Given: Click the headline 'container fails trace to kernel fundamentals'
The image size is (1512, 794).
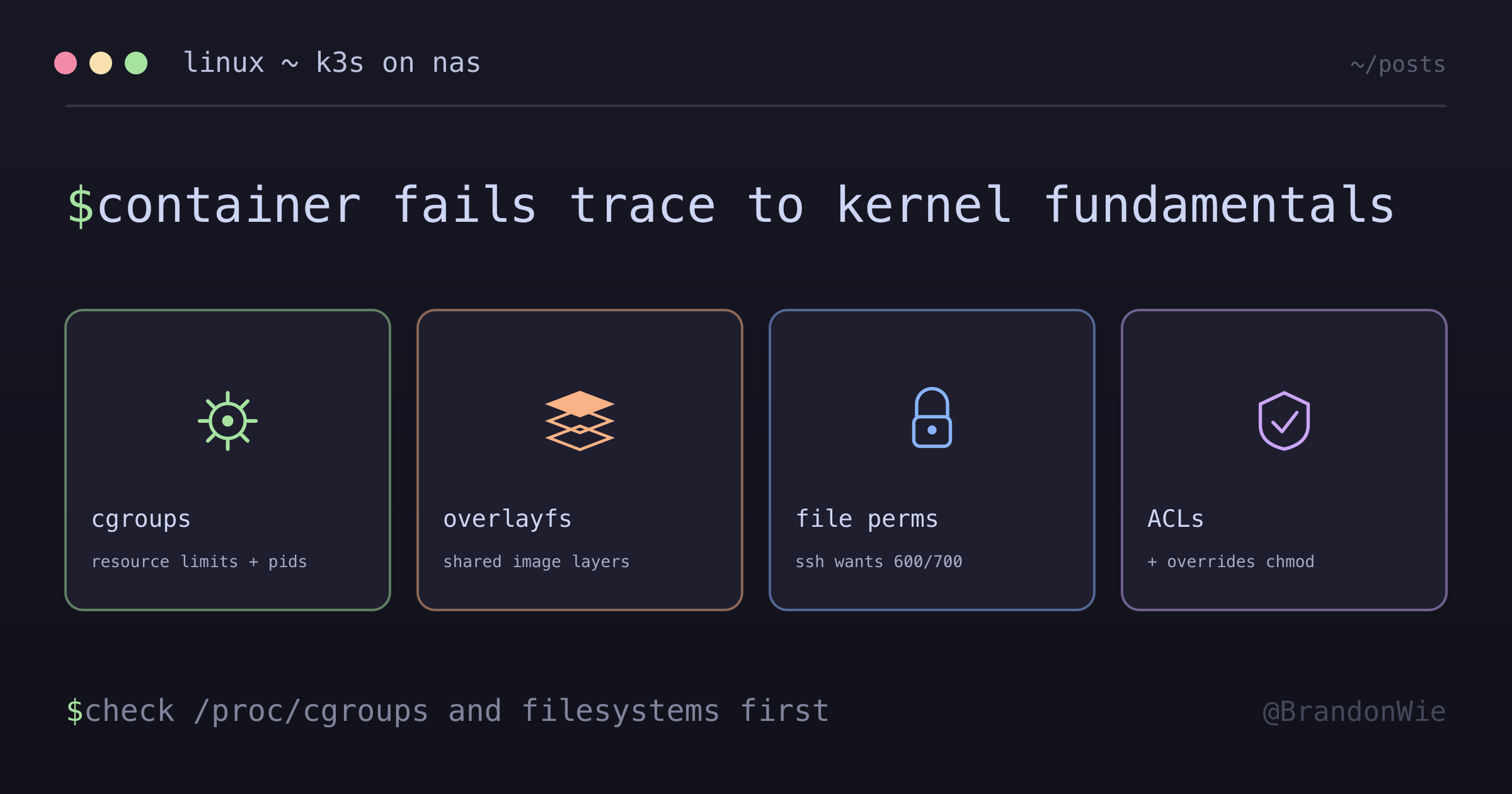Looking at the screenshot, I should pyautogui.click(x=746, y=205).
